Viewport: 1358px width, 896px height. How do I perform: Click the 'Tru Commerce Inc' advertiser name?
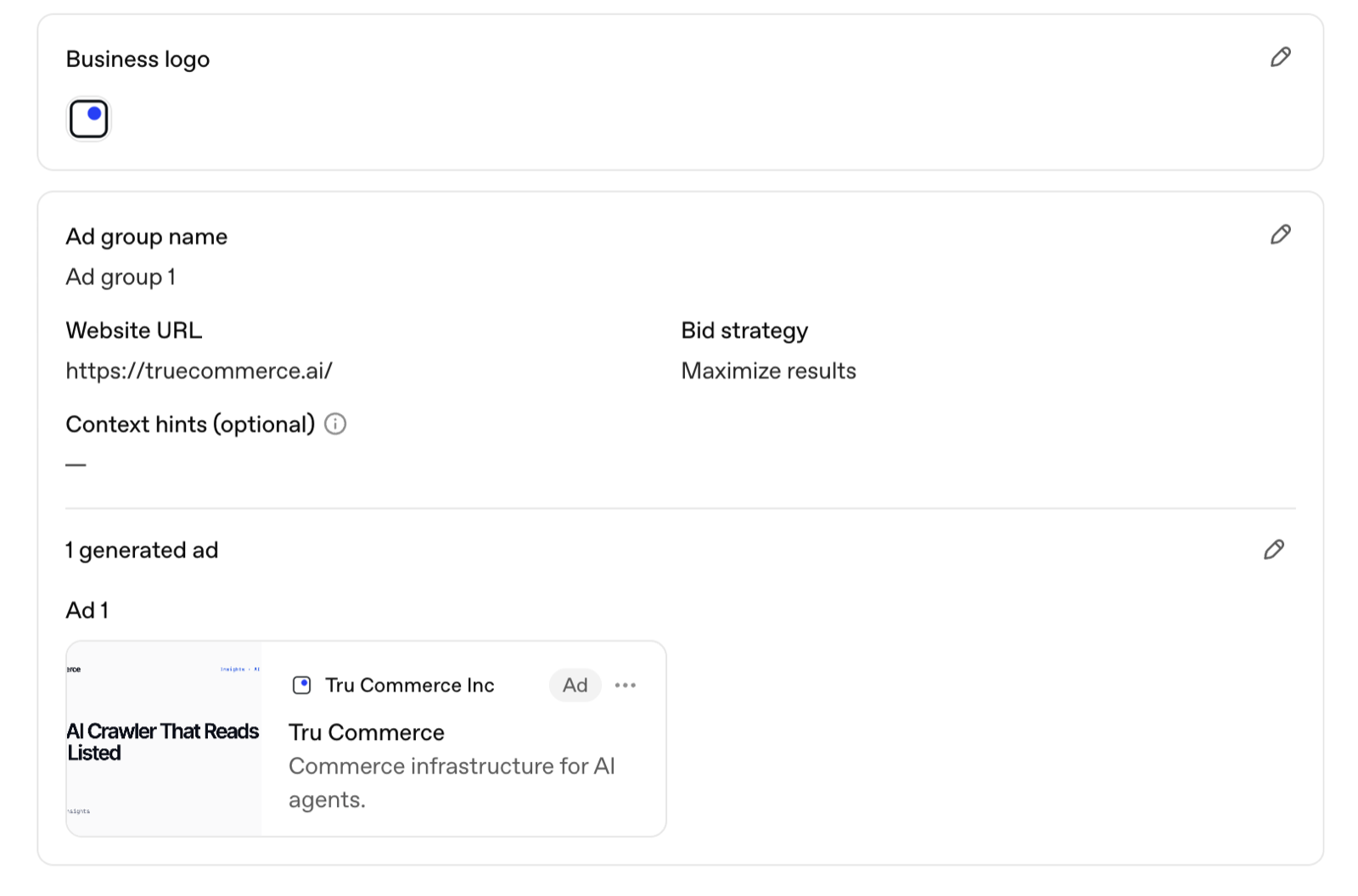tap(410, 685)
